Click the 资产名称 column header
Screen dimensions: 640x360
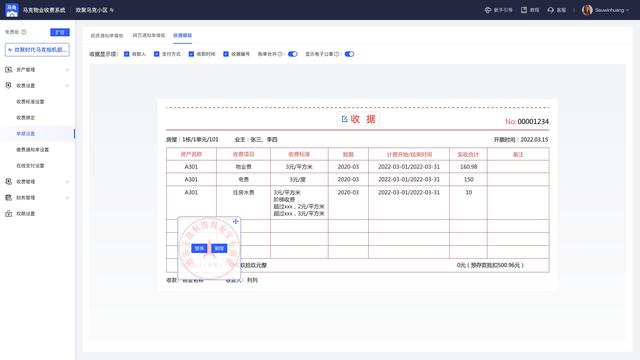tap(191, 154)
